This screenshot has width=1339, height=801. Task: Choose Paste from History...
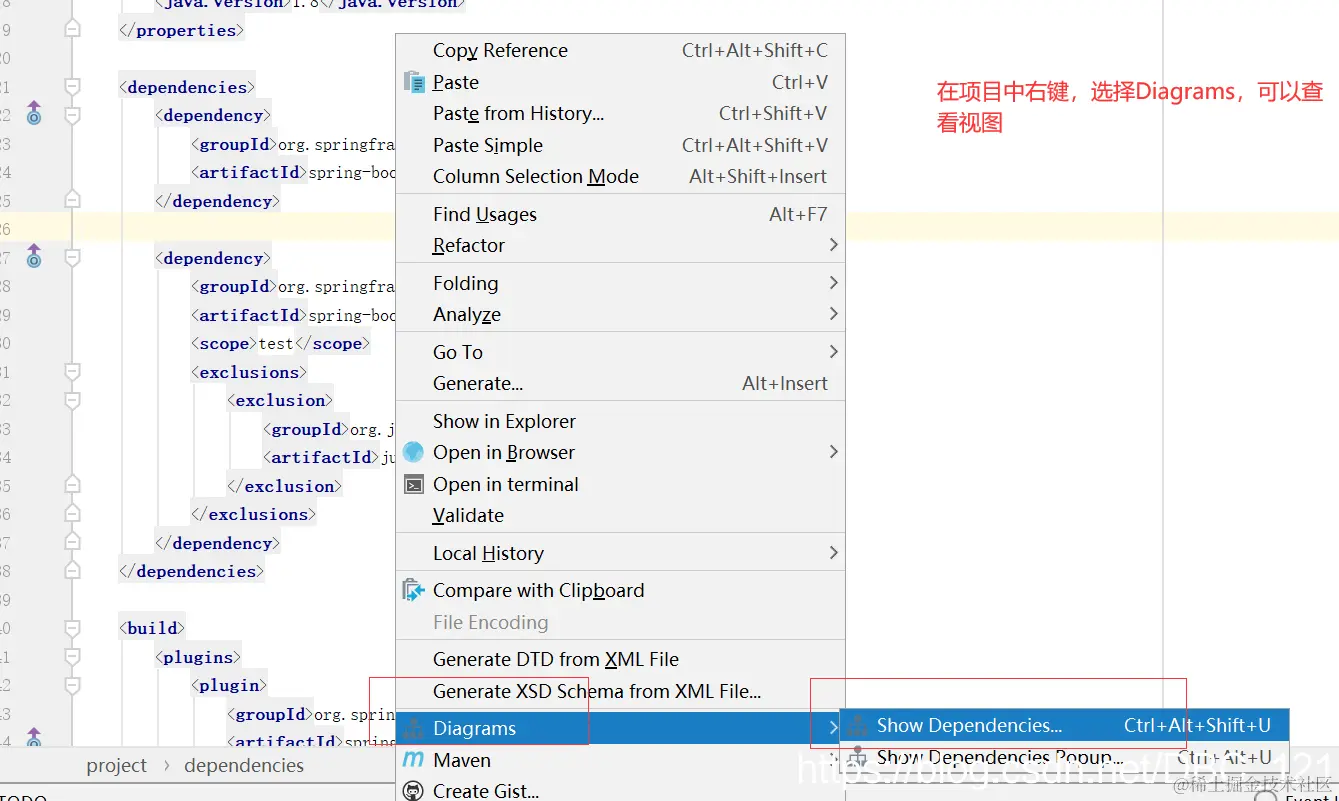coord(621,114)
